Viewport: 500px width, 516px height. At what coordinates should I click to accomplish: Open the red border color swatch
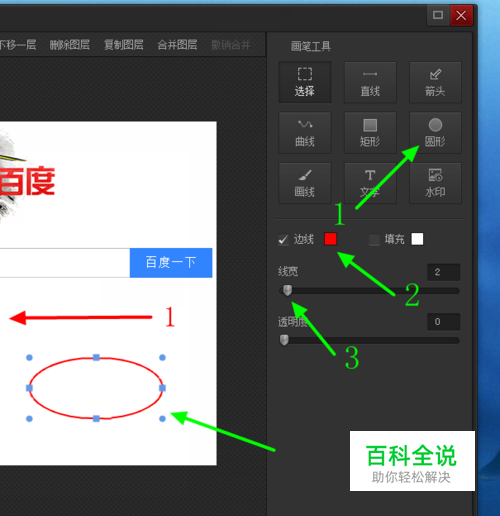330,239
